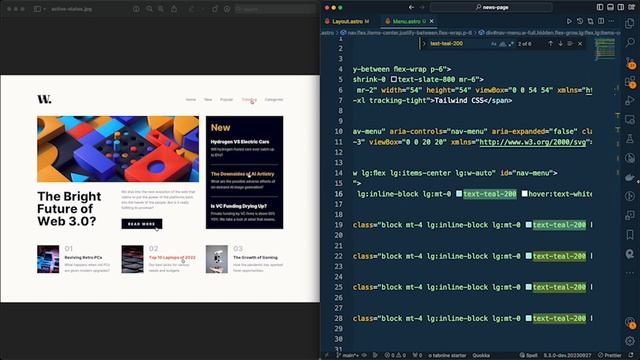Click Spell in the status bar

click(x=528, y=355)
